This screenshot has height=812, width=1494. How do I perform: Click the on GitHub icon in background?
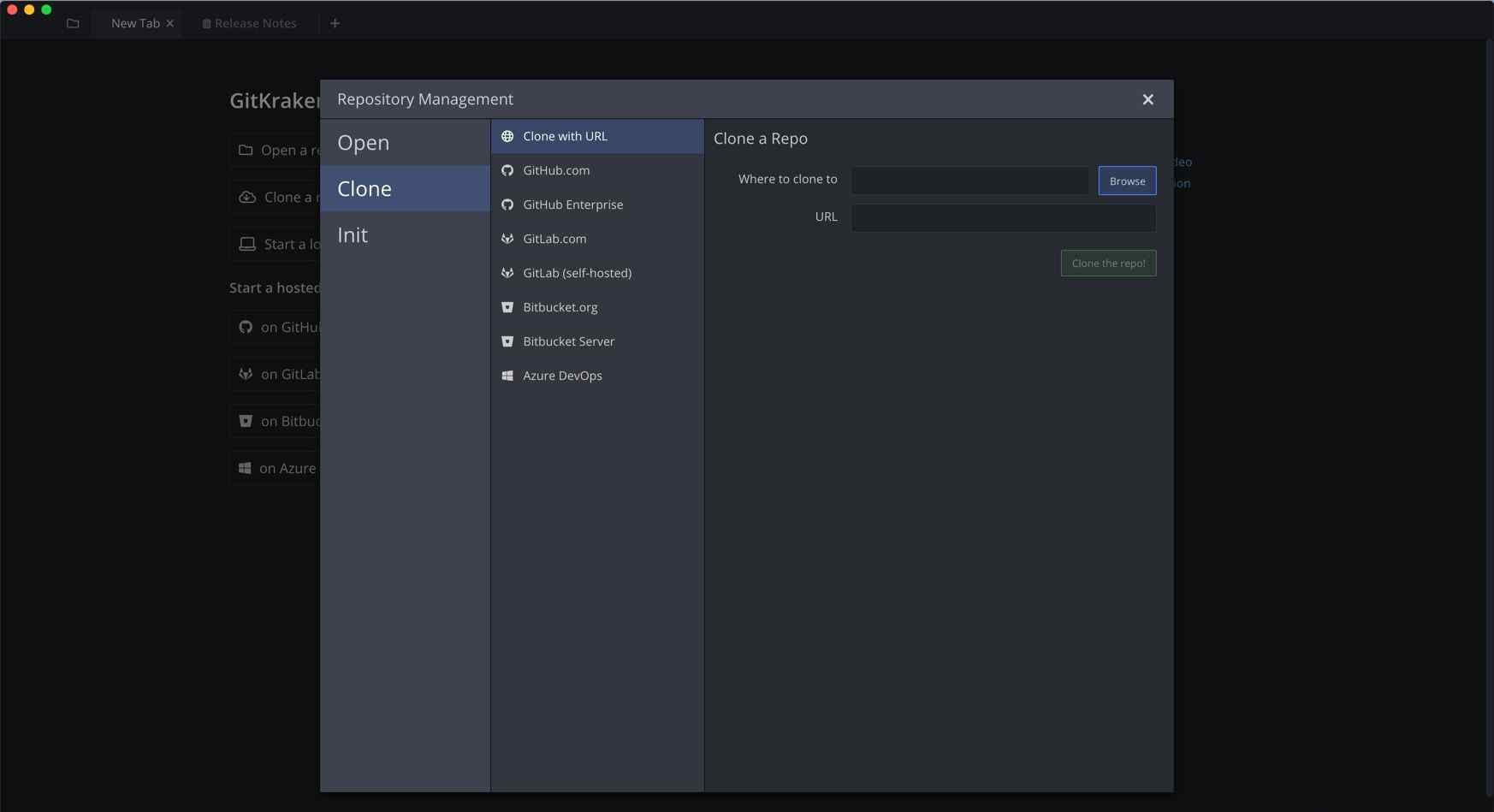246,327
